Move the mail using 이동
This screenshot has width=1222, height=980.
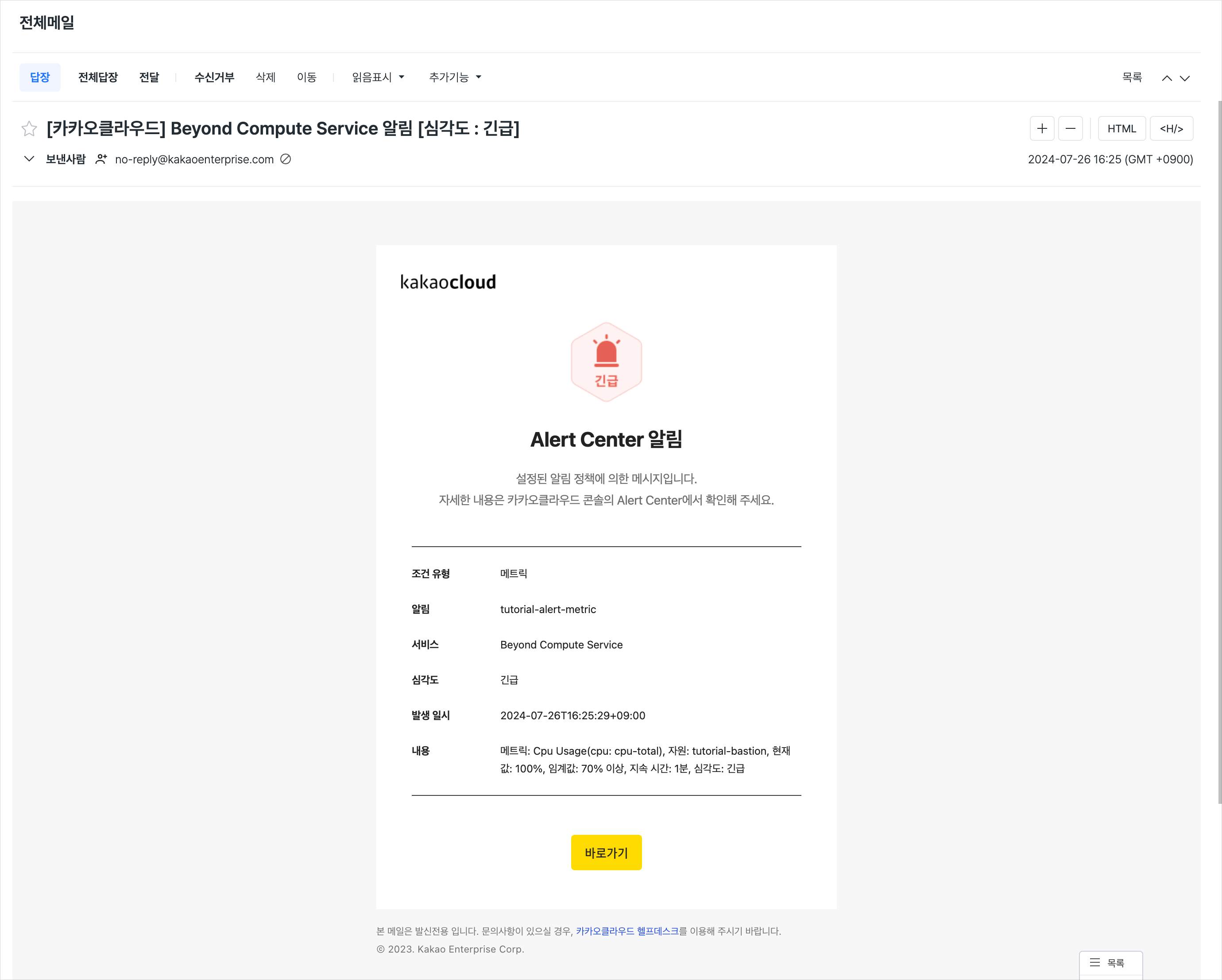pos(307,77)
